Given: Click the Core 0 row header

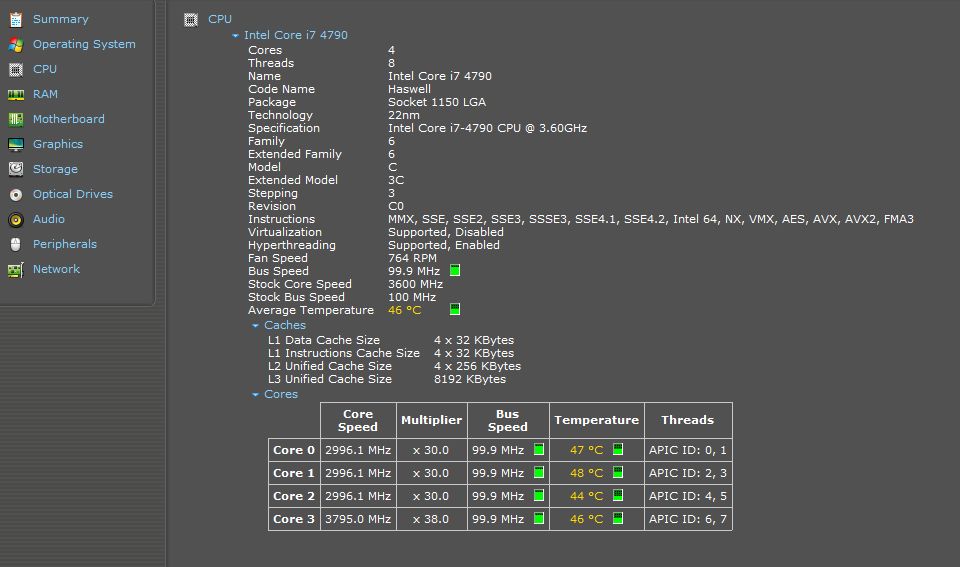Looking at the screenshot, I should pyautogui.click(x=294, y=450).
